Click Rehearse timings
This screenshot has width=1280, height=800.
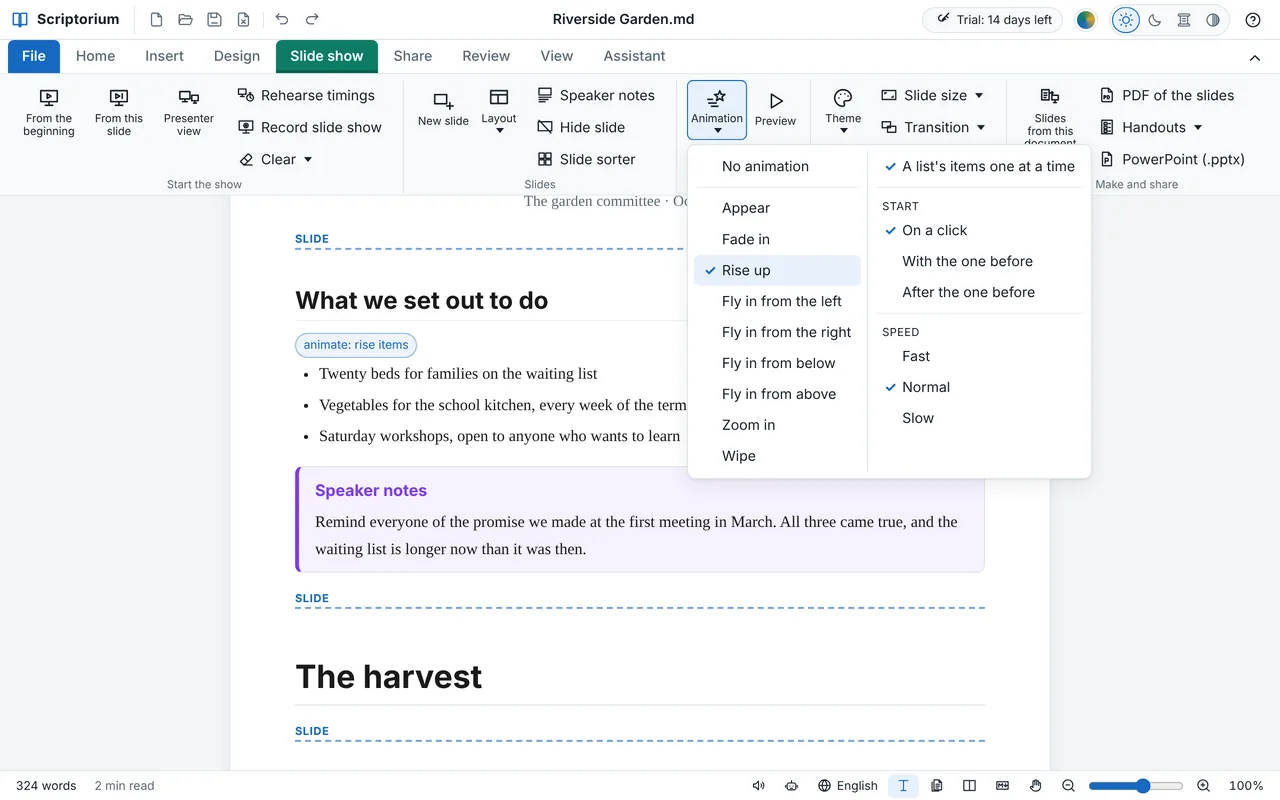(306, 95)
